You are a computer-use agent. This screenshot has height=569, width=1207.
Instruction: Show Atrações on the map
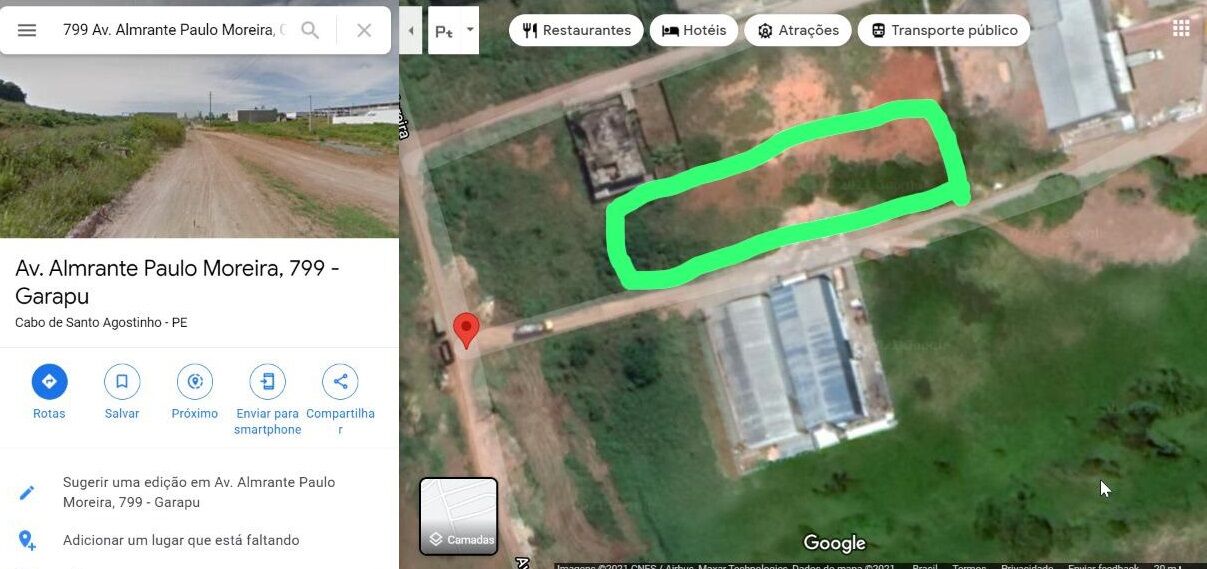(798, 30)
